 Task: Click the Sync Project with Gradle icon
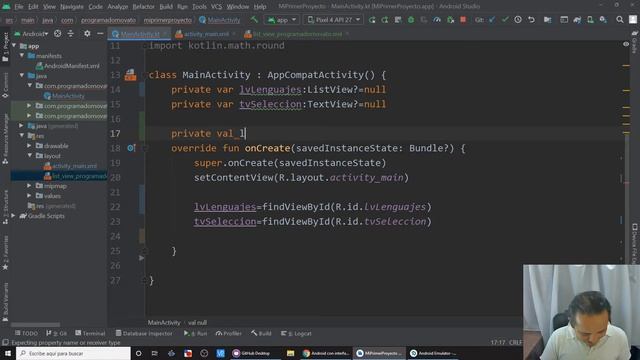577,20
